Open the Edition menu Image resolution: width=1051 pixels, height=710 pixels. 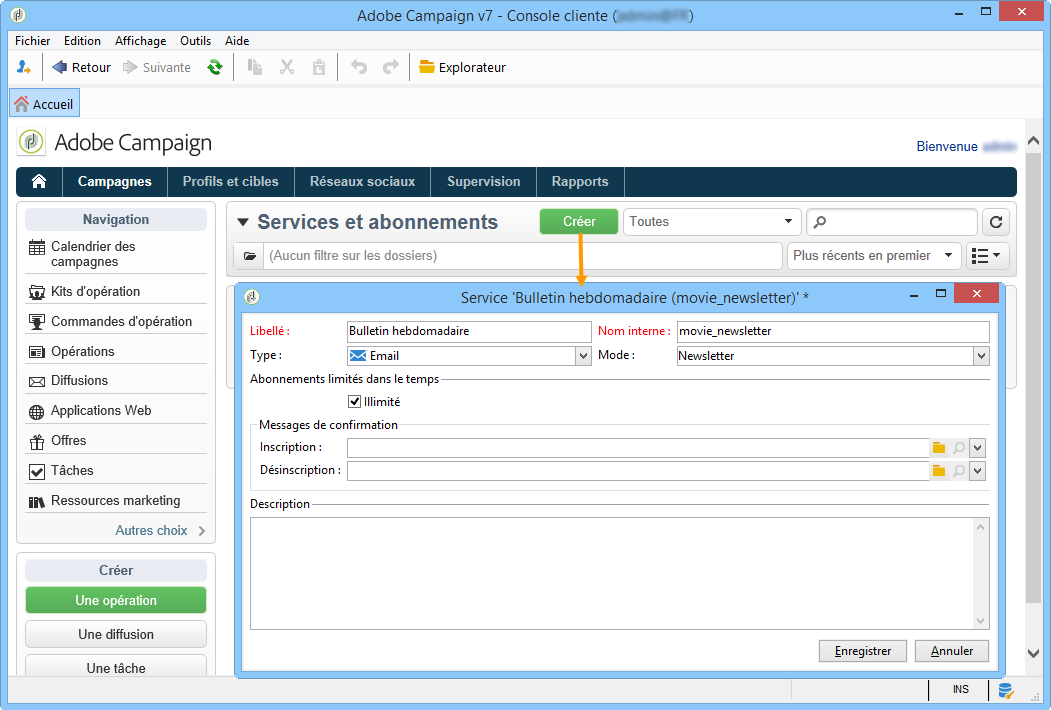click(82, 41)
